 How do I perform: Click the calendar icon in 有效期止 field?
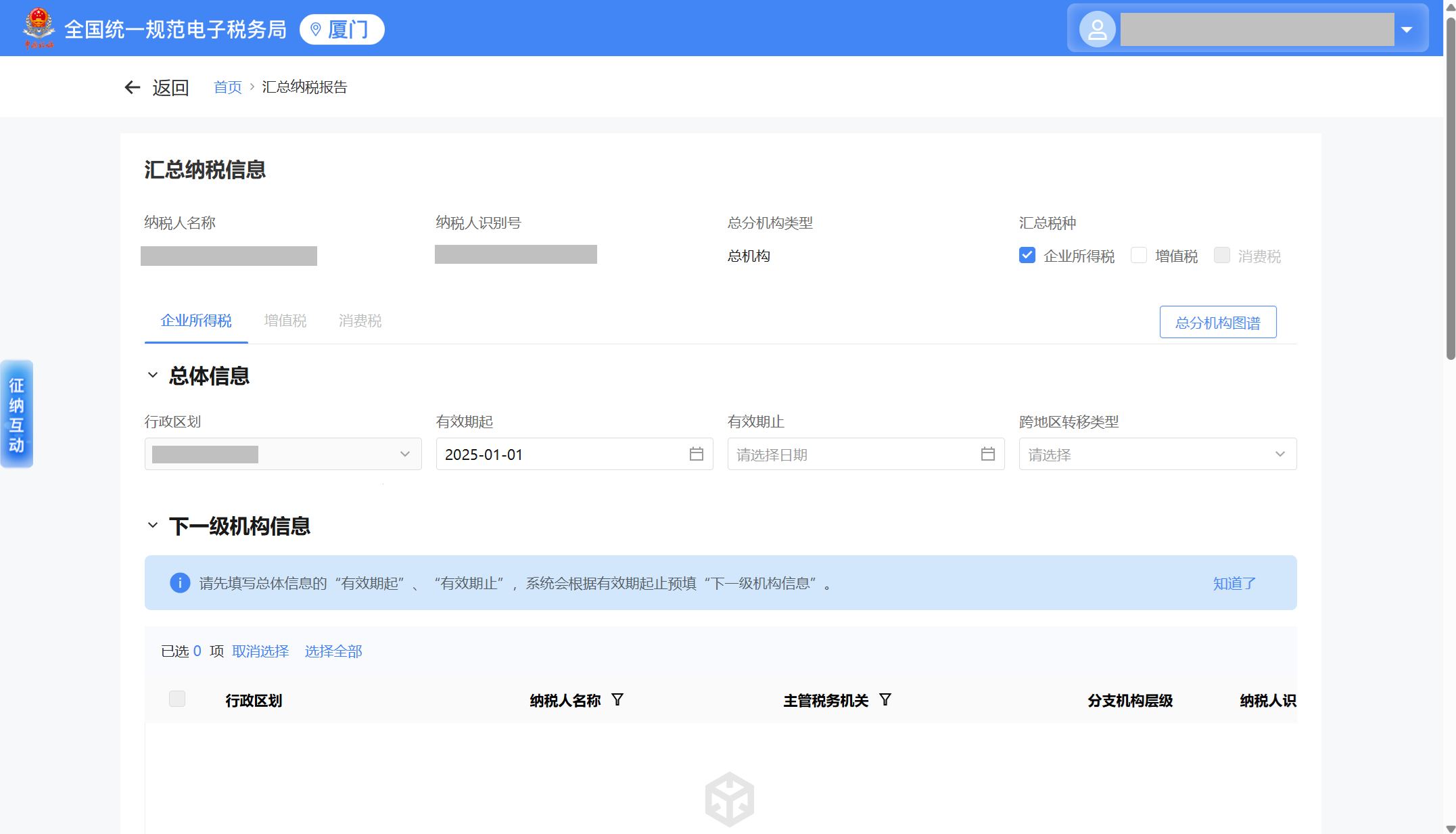pyautogui.click(x=987, y=454)
